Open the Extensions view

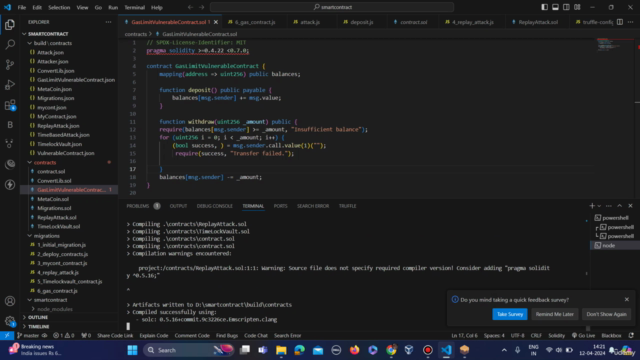point(10,105)
